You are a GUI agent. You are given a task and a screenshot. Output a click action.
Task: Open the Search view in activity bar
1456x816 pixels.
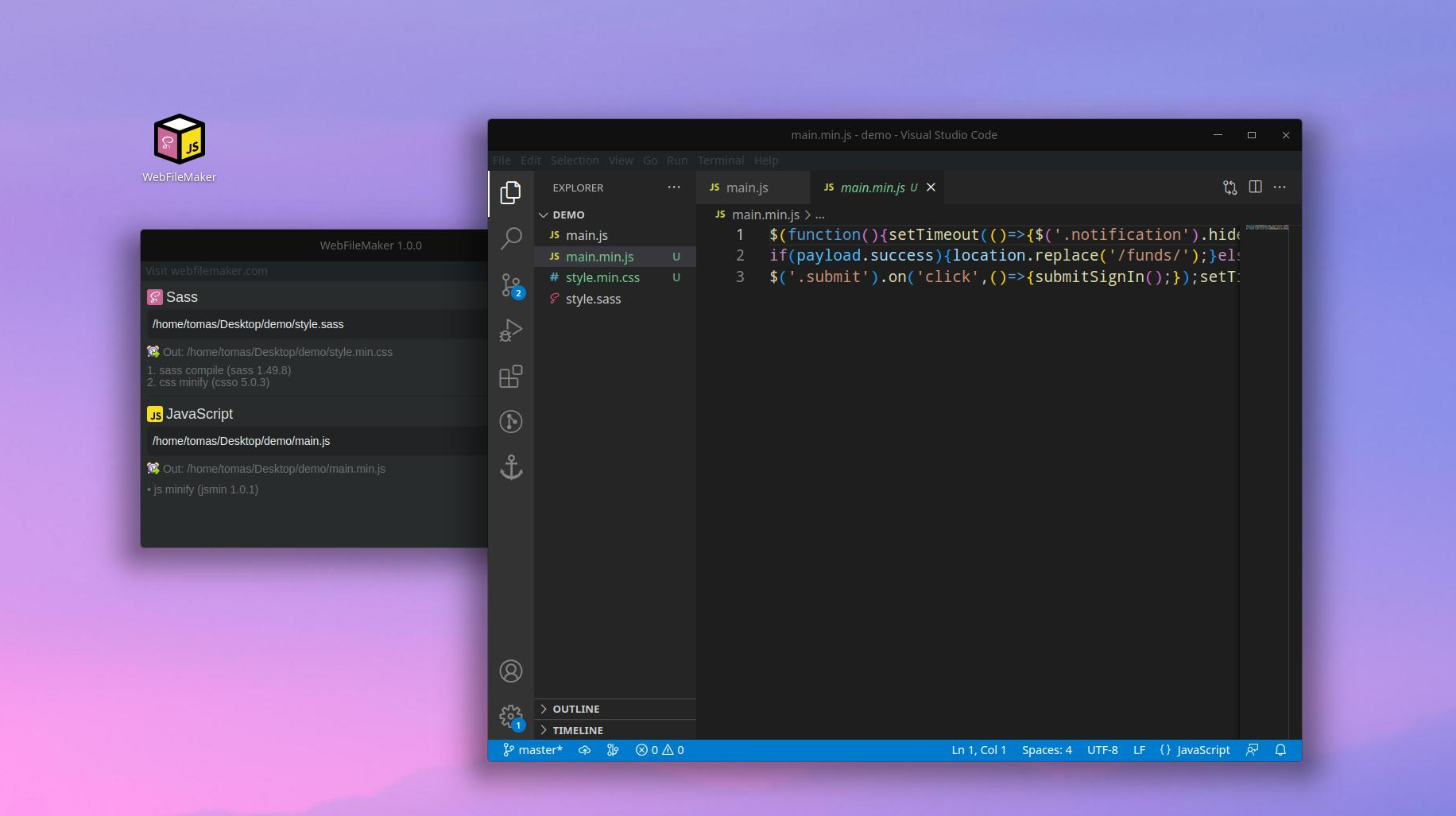coord(511,238)
